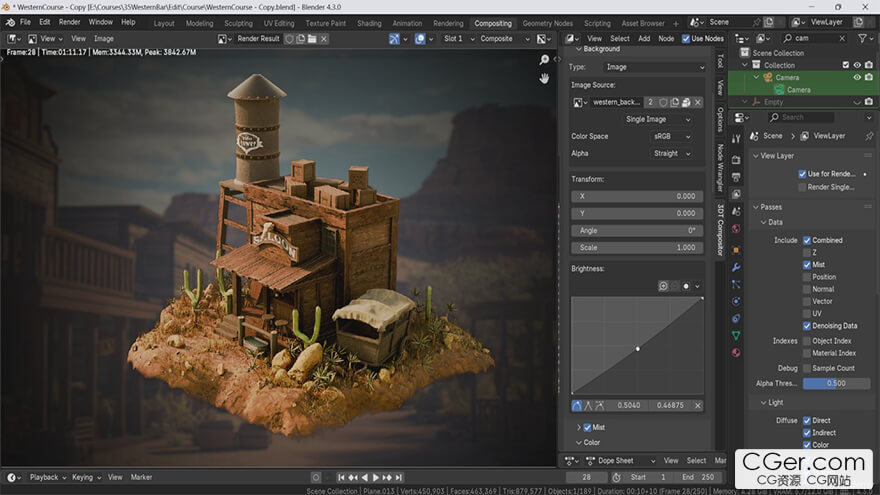880x495 pixels.
Task: Click the Angle 0° transform field
Action: pos(637,231)
